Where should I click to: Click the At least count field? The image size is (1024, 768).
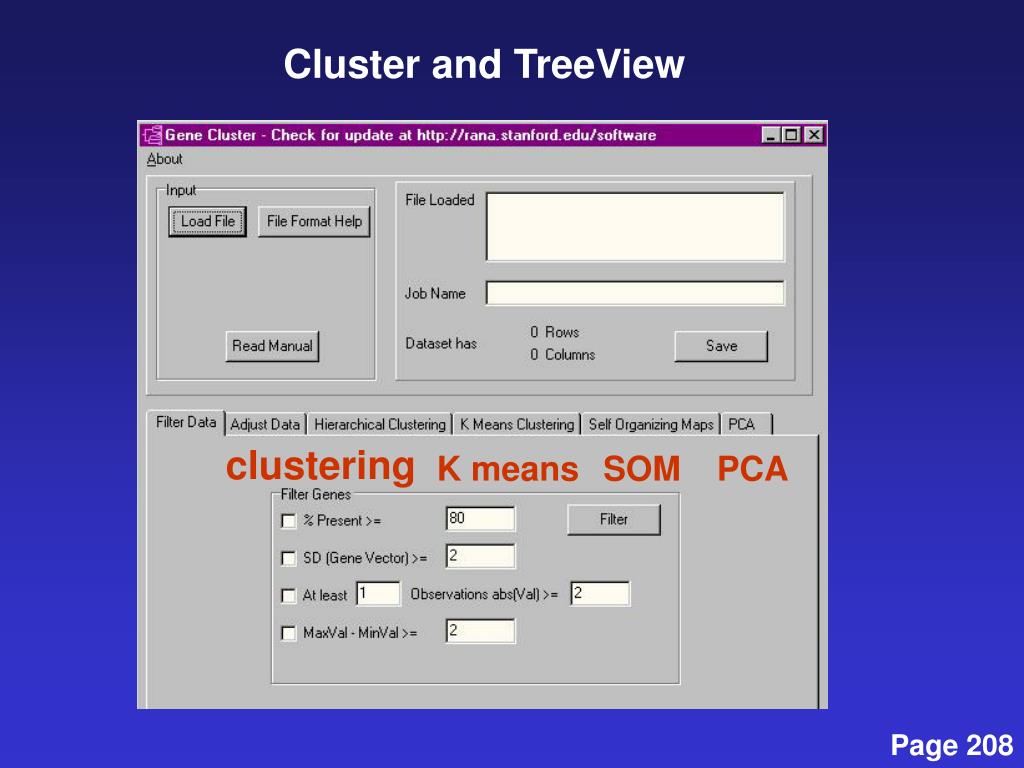[x=378, y=594]
